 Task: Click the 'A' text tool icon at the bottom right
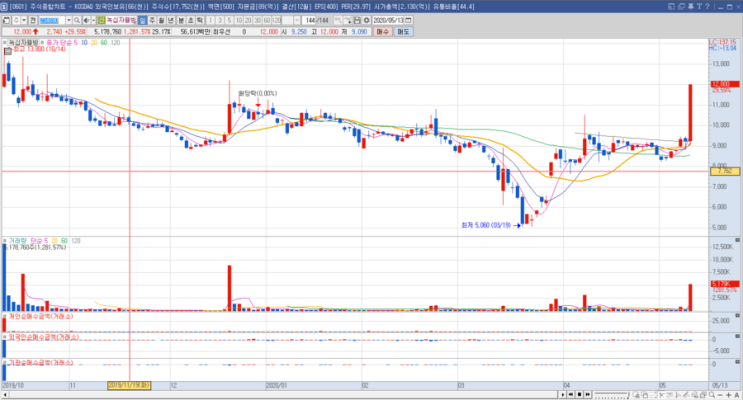tap(737, 394)
